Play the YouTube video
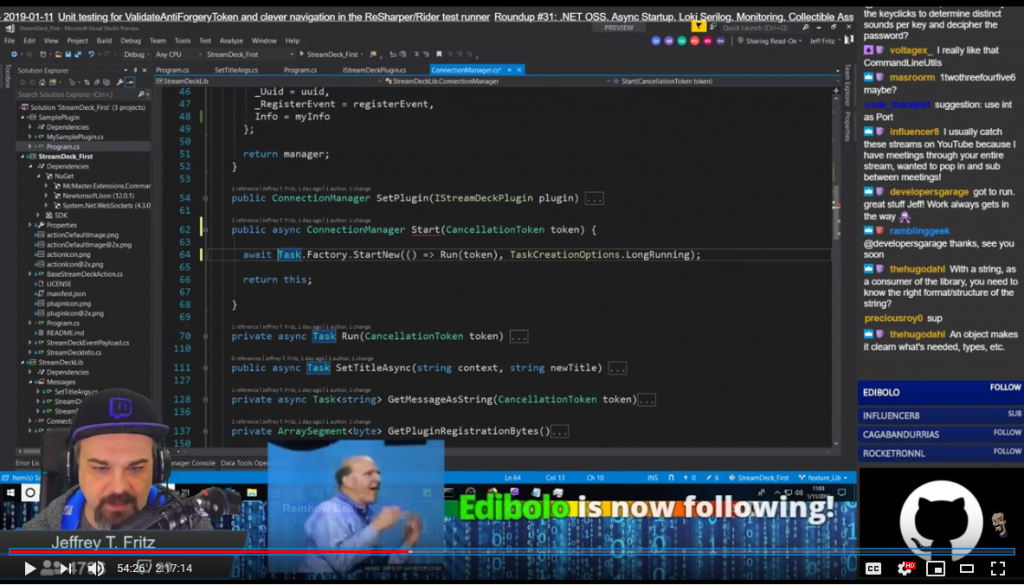Image resolution: width=1024 pixels, height=585 pixels. pos(29,568)
